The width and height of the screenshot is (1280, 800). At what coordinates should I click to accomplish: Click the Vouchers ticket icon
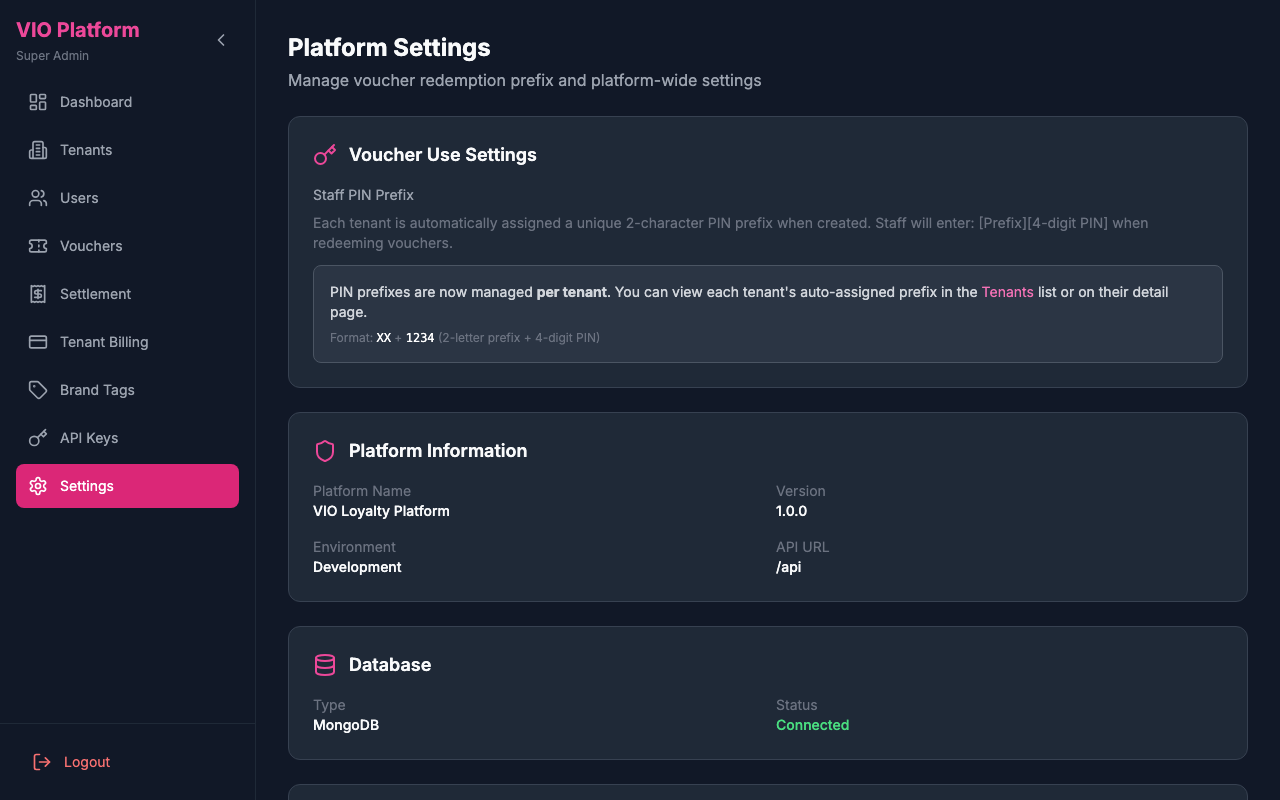[38, 245]
